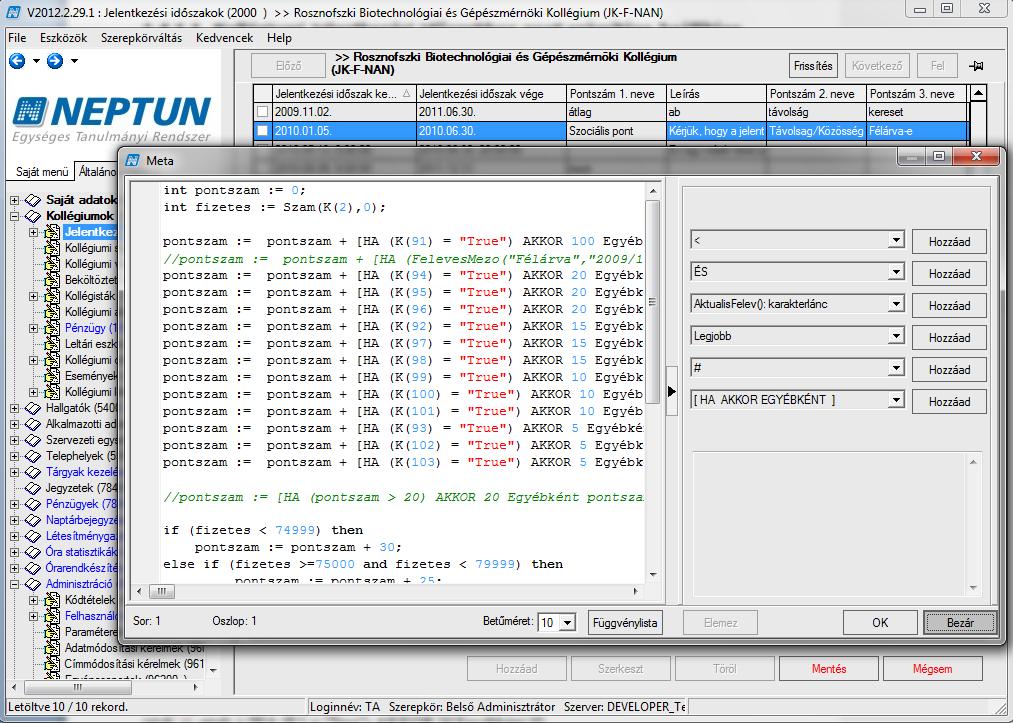The height and width of the screenshot is (723, 1013).
Task: Click the code editor vertical scrollbar thumb
Action: tap(653, 302)
